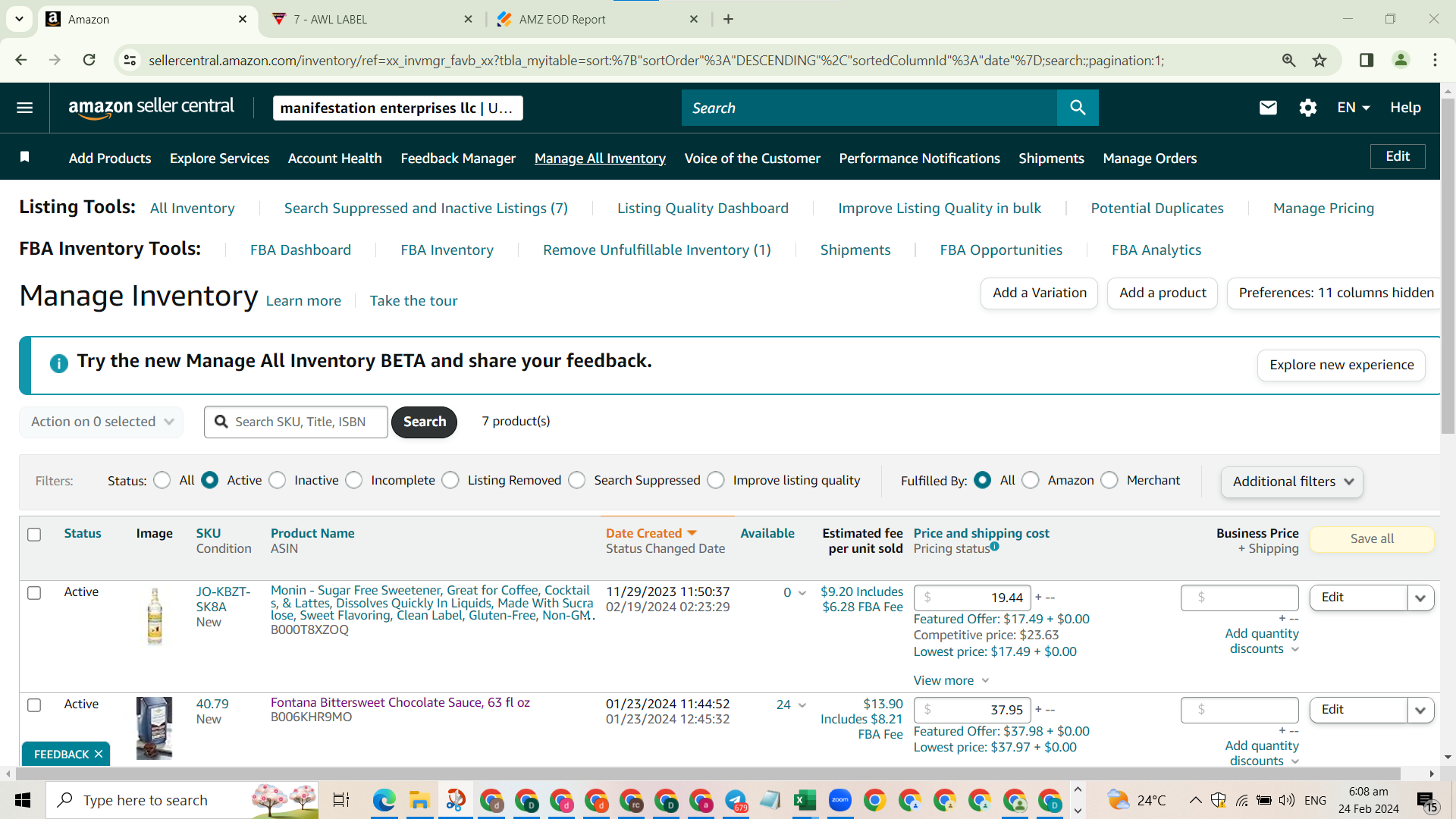The image size is (1456, 819).
Task: Click the Pricing status info icon
Action: coord(994,546)
